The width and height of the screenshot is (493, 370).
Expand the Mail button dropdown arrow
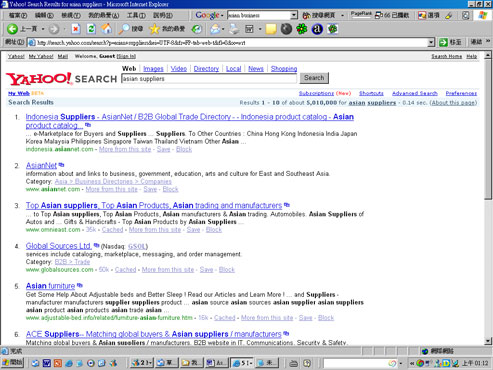tap(223, 29)
